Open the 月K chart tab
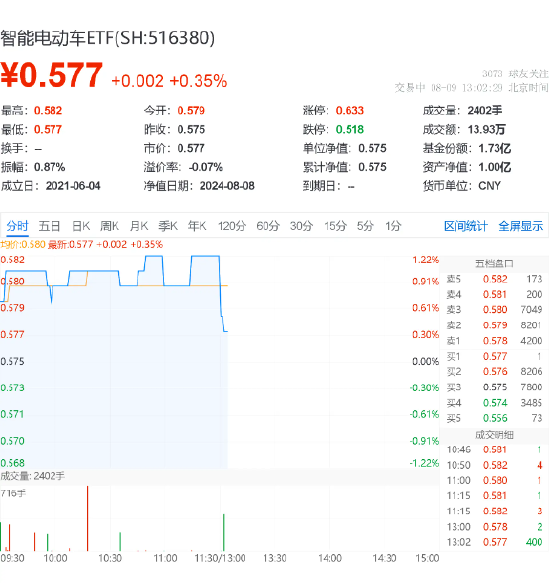 tap(139, 226)
